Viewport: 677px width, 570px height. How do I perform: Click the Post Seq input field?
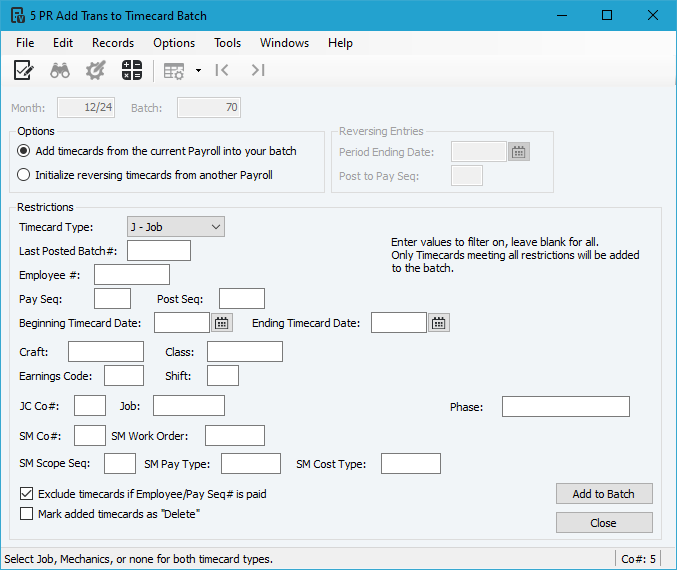coord(242,299)
